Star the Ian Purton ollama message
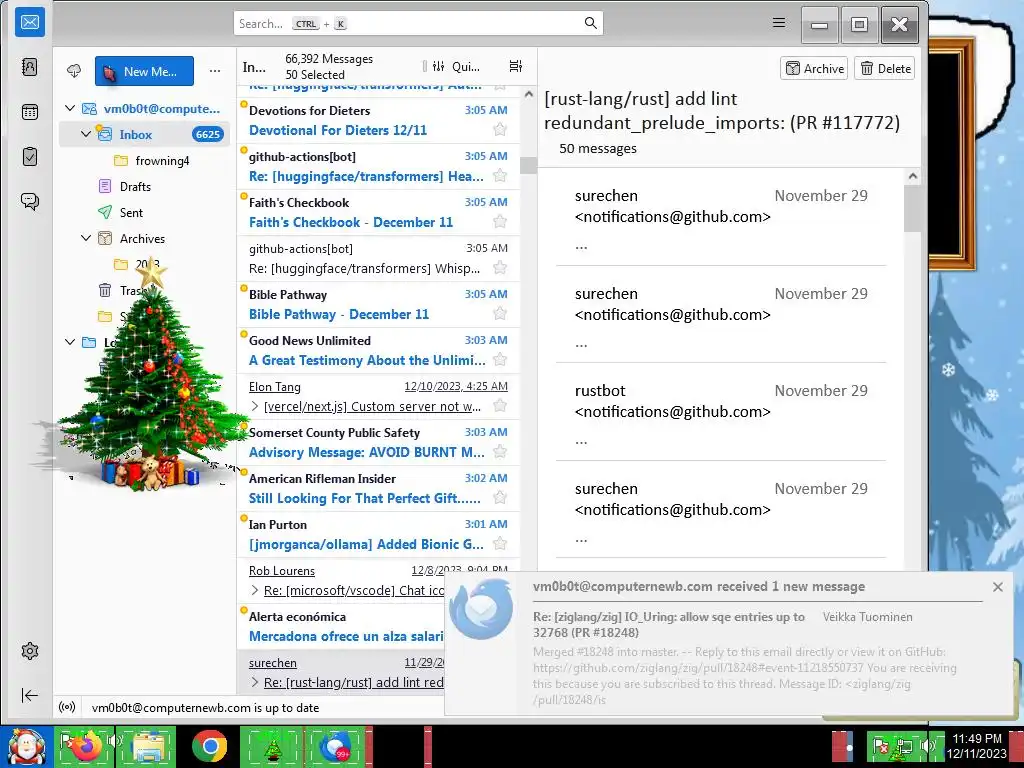The image size is (1024, 768). [x=500, y=543]
